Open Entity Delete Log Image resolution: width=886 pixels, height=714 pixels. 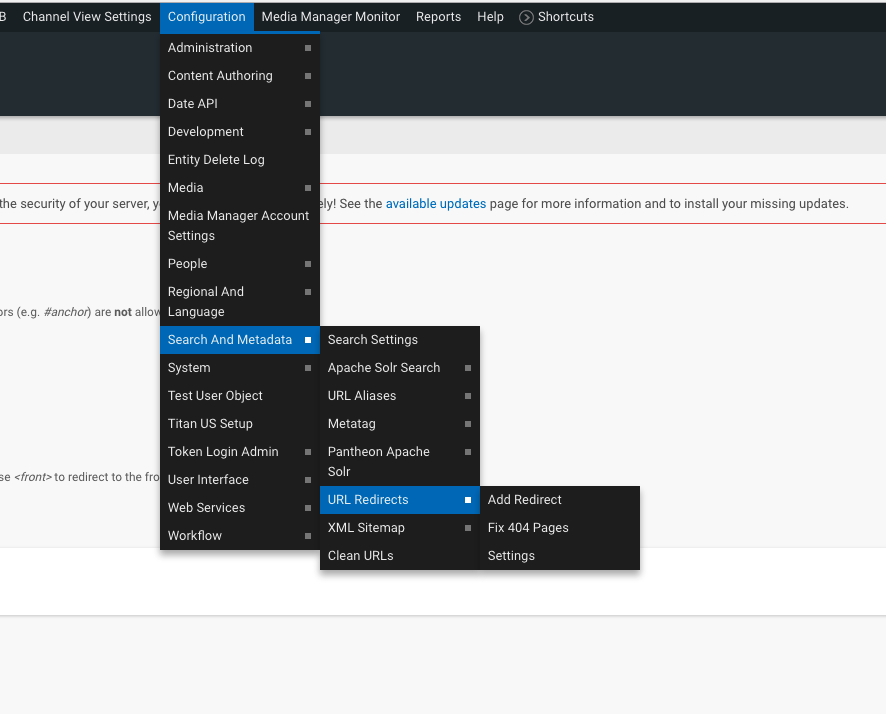pos(240,160)
